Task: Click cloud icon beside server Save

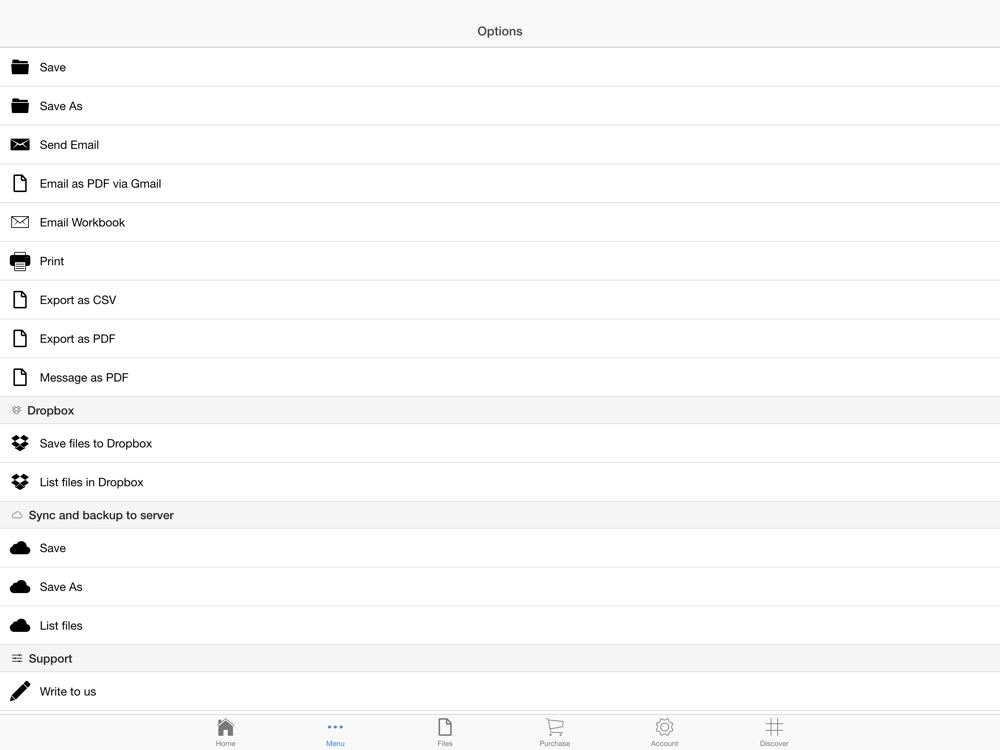Action: pos(20,548)
